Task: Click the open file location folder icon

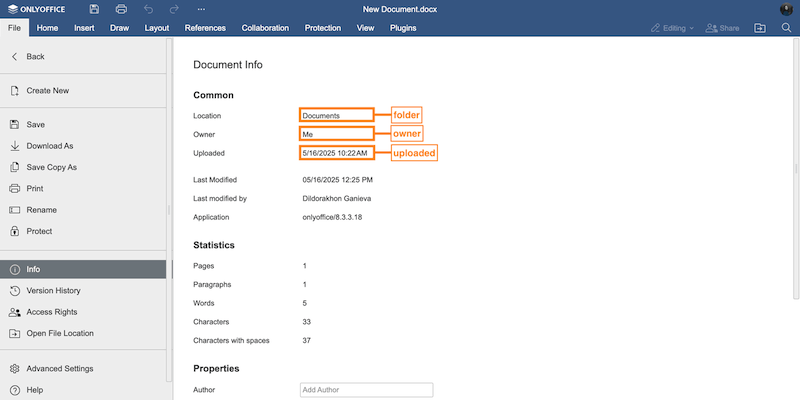Action: [759, 28]
